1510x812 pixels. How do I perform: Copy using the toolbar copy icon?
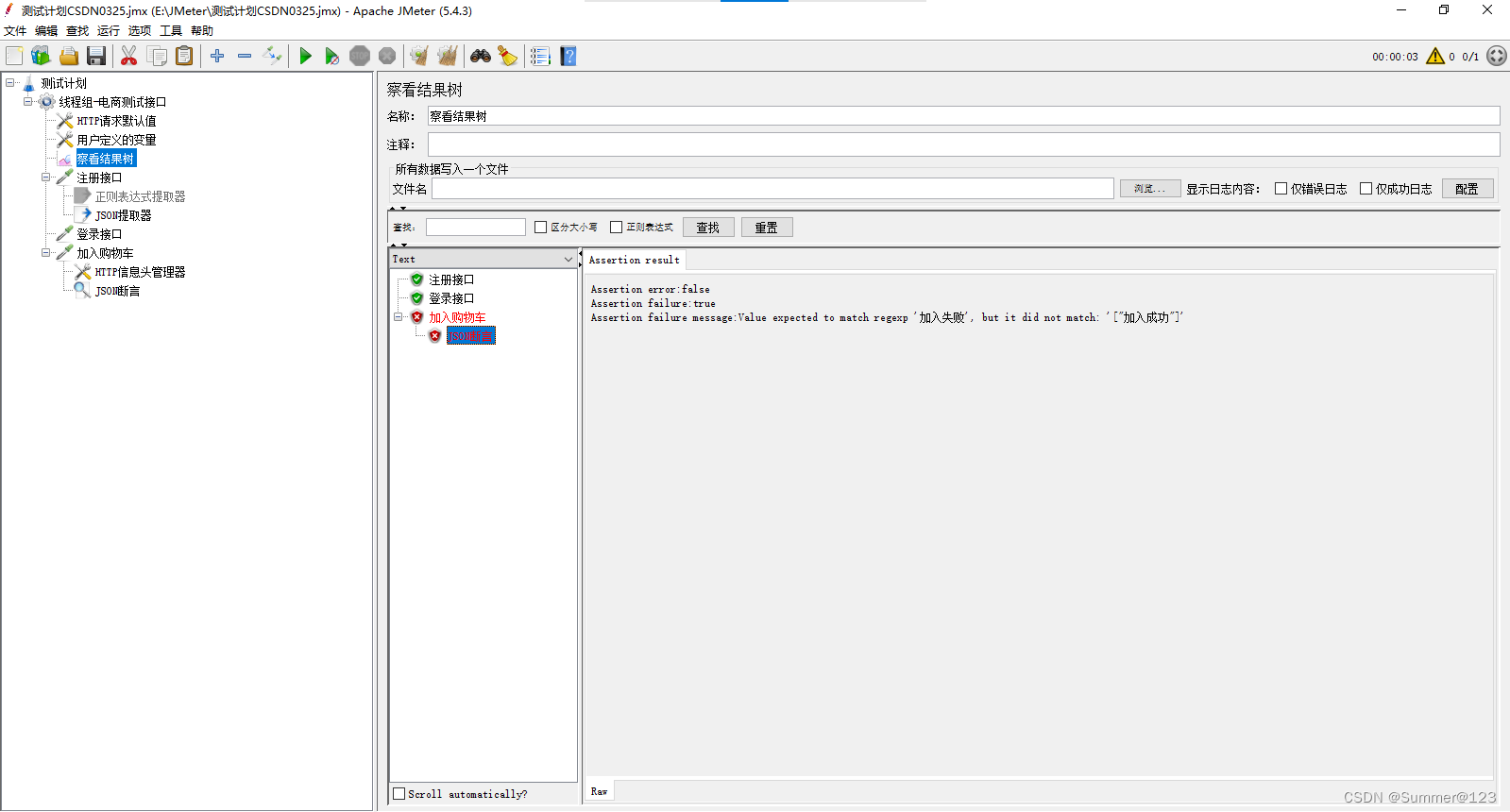click(x=157, y=57)
